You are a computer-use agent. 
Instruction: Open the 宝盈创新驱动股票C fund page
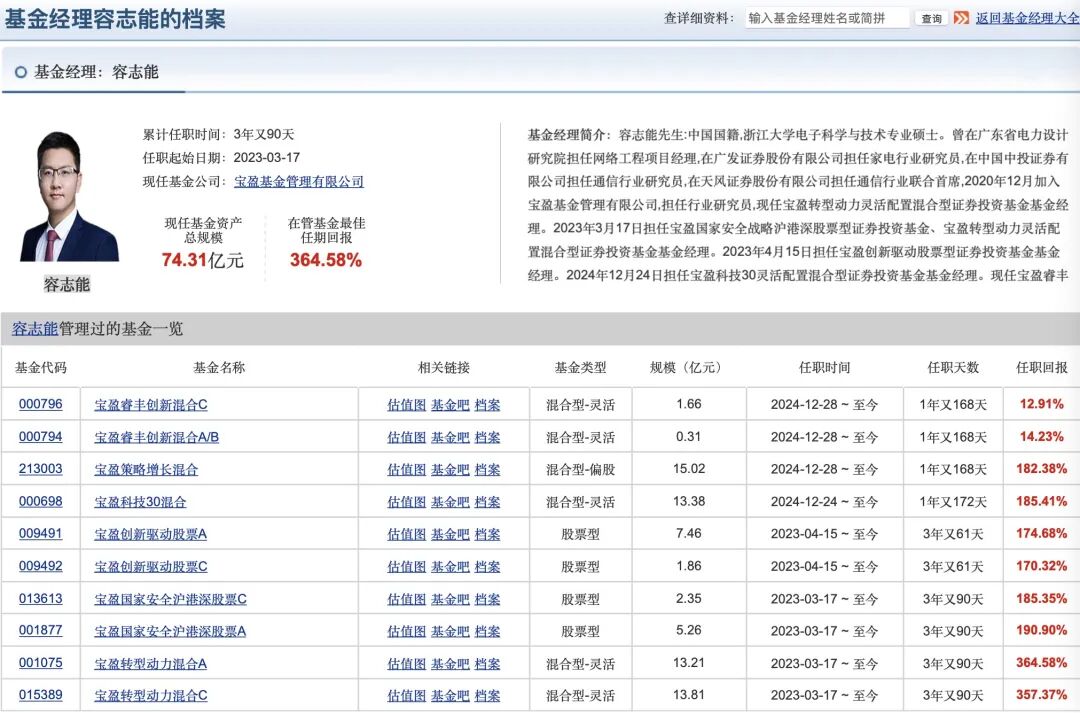(x=151, y=567)
